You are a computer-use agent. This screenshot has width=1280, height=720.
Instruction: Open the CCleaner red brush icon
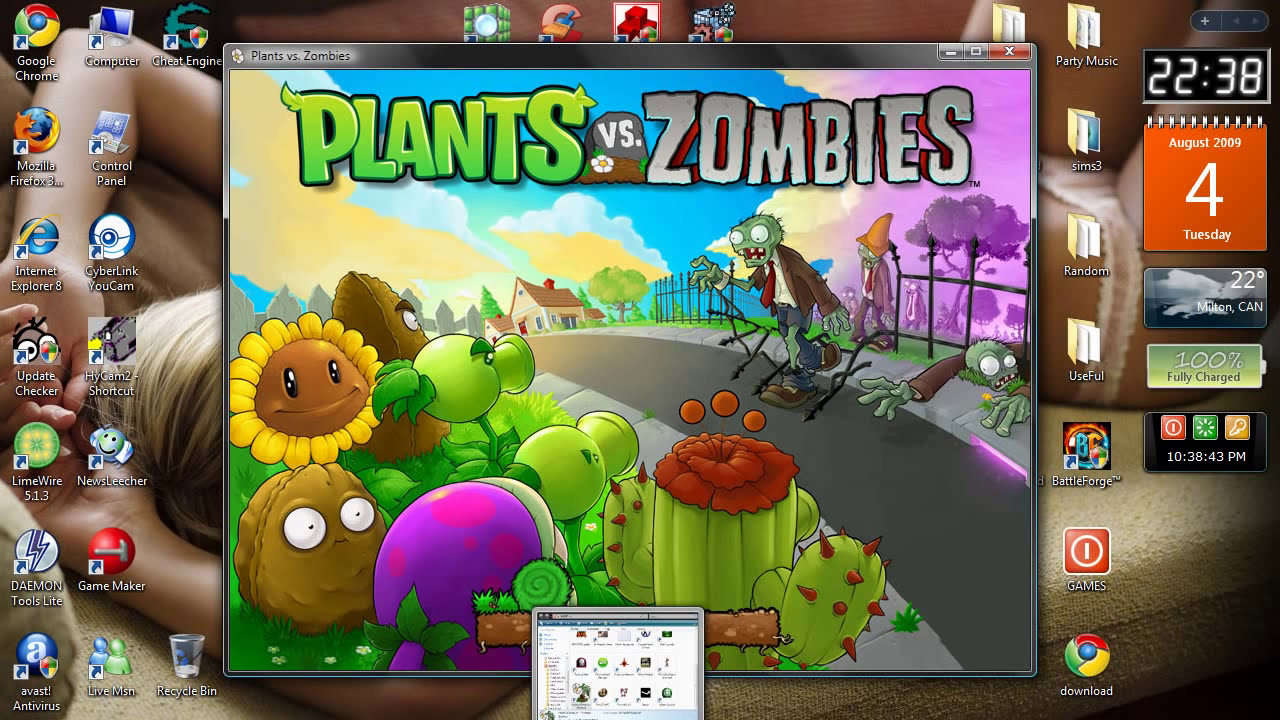pos(562,22)
